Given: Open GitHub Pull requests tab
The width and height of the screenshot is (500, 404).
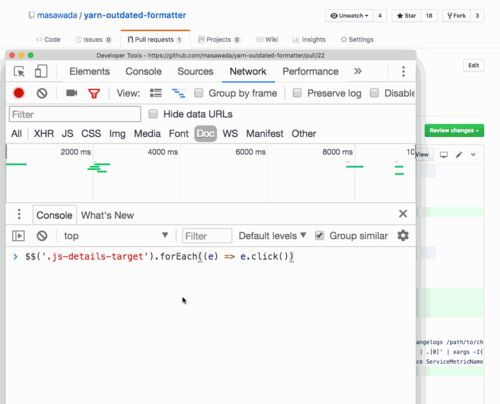Looking at the screenshot, I should [x=155, y=39].
